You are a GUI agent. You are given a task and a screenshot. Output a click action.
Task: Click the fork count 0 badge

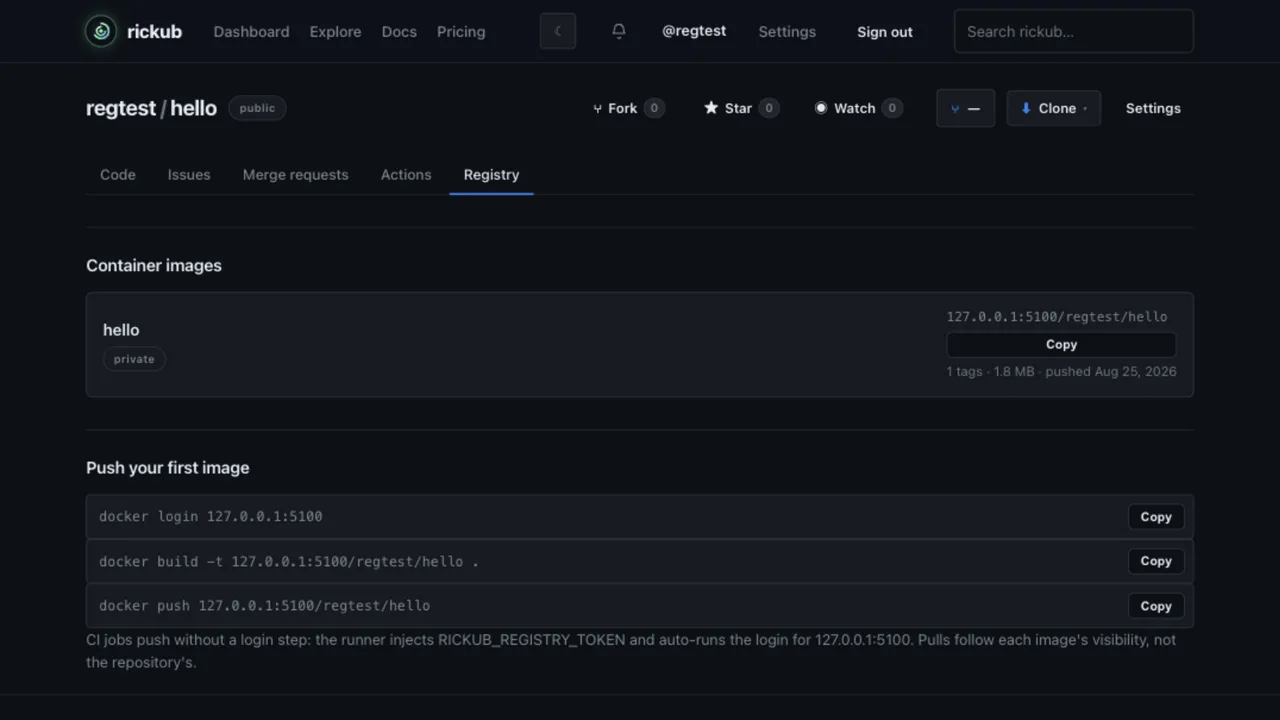click(x=654, y=108)
